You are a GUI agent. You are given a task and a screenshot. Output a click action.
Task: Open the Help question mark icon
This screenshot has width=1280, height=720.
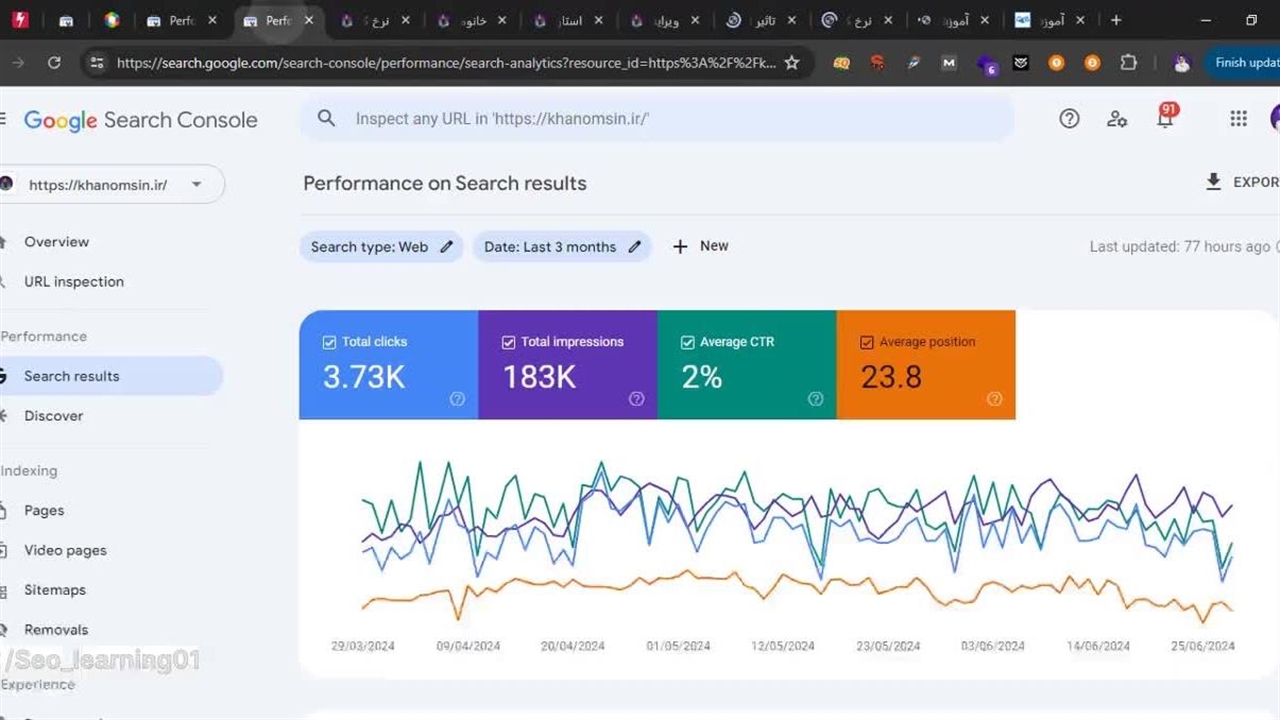point(1069,119)
